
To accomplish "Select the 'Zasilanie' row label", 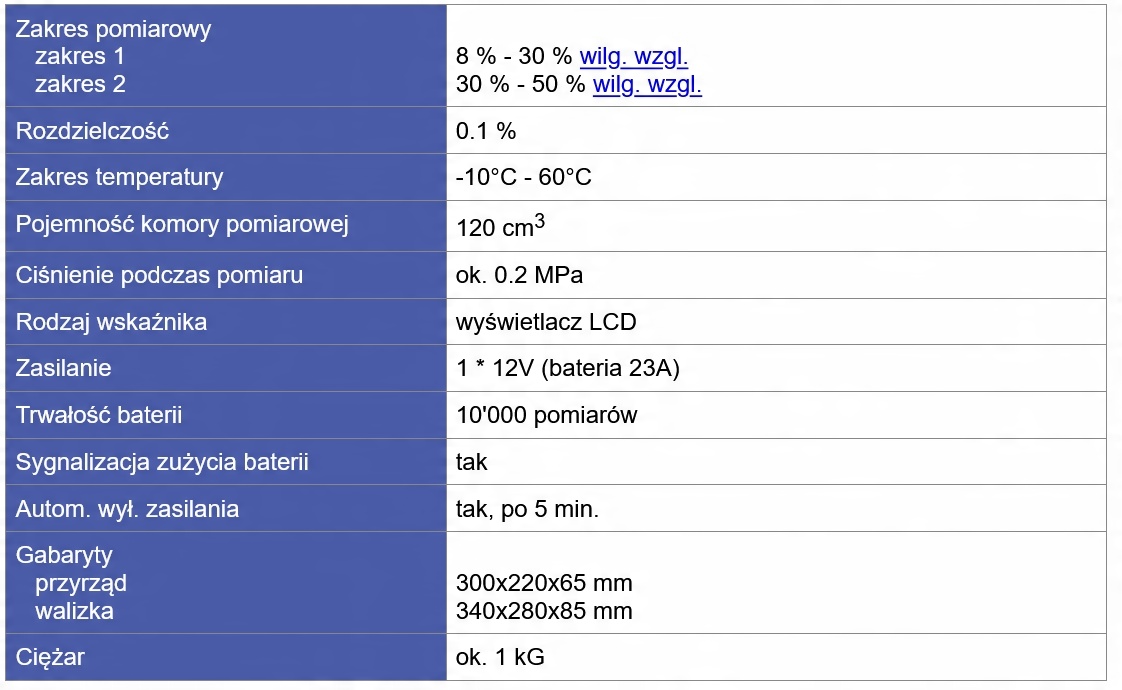I will (x=63, y=368).
